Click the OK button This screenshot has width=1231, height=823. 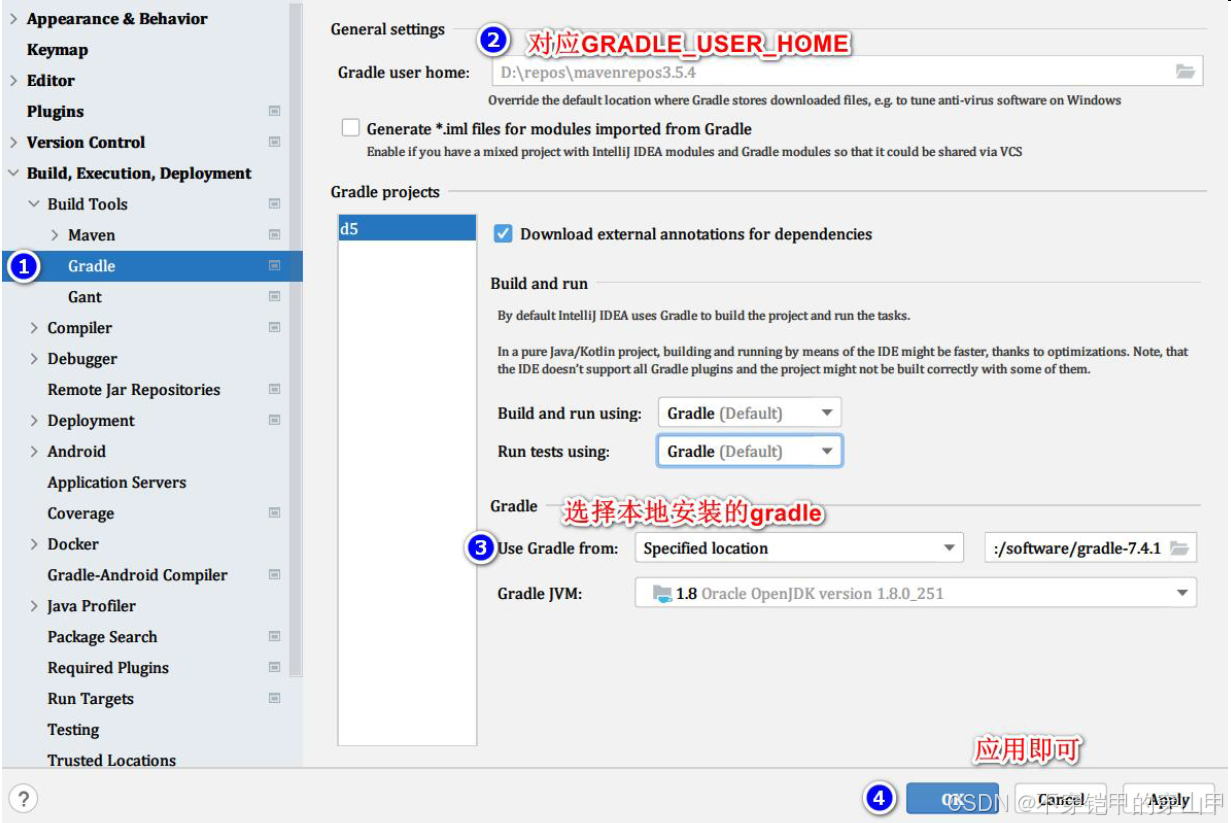tap(952, 799)
